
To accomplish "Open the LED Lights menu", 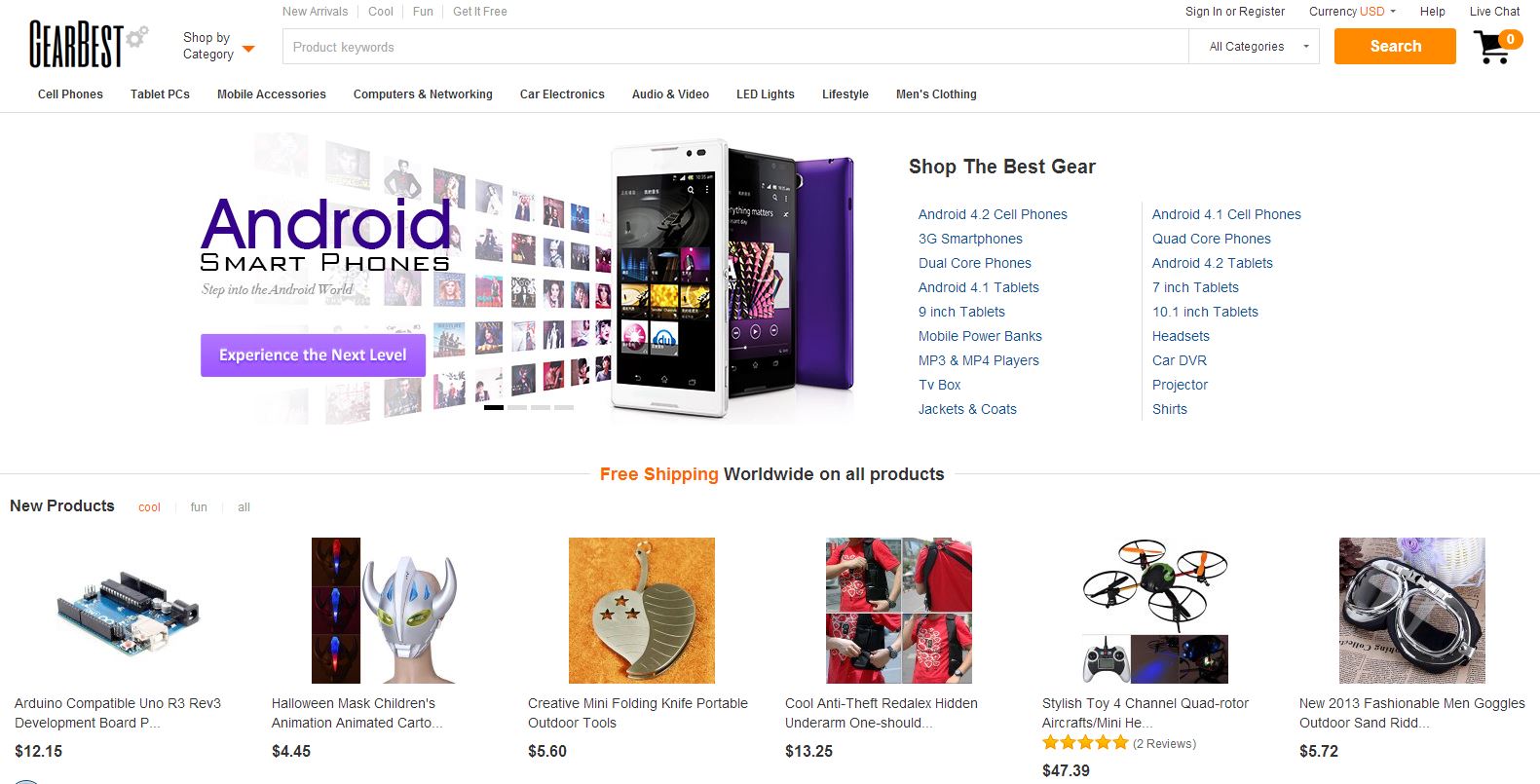I will click(x=765, y=94).
